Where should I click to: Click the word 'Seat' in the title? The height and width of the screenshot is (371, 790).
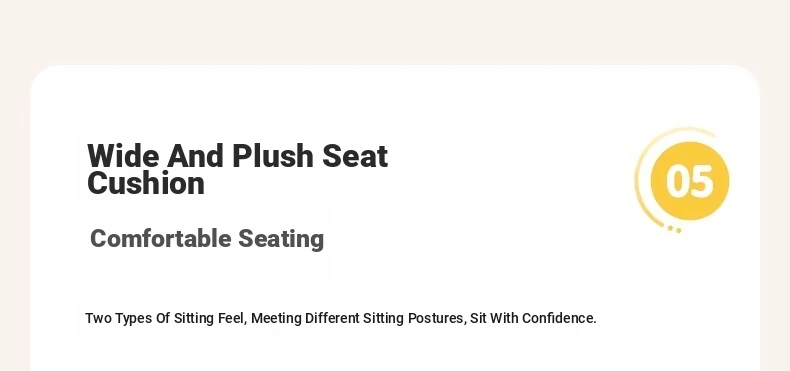tap(355, 156)
